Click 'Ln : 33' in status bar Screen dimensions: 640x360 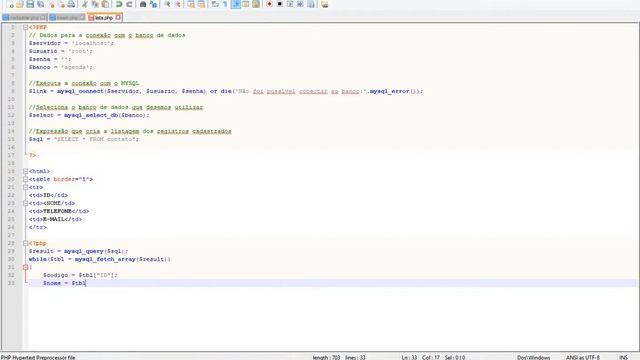pyautogui.click(x=409, y=358)
